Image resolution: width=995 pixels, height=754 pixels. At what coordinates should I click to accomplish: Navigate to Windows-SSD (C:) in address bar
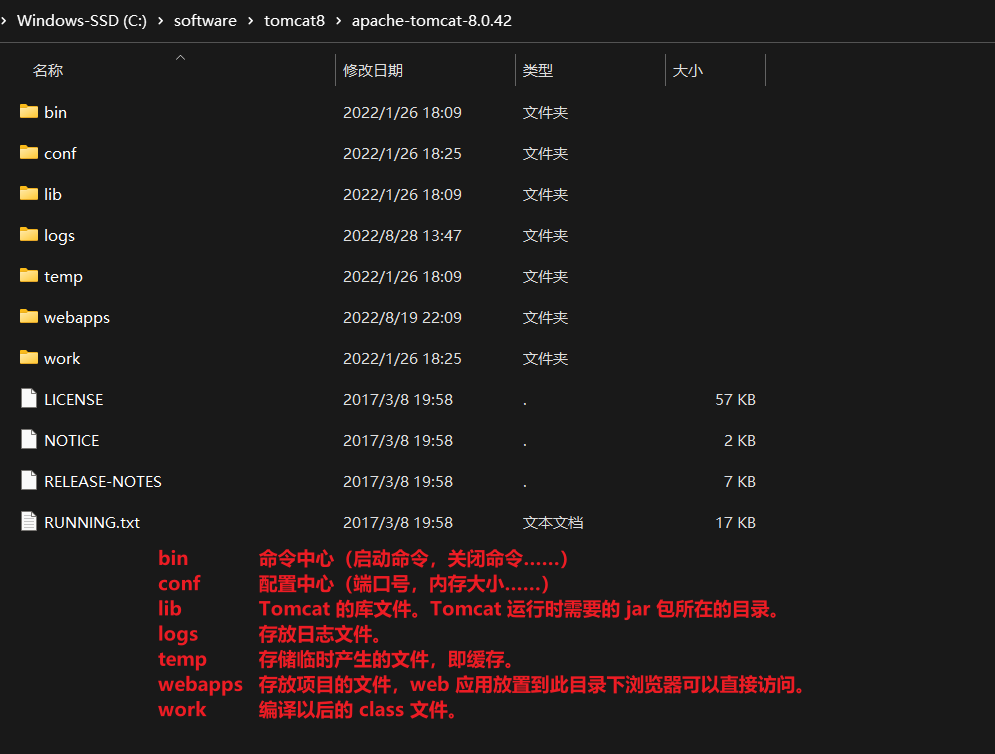click(x=82, y=21)
